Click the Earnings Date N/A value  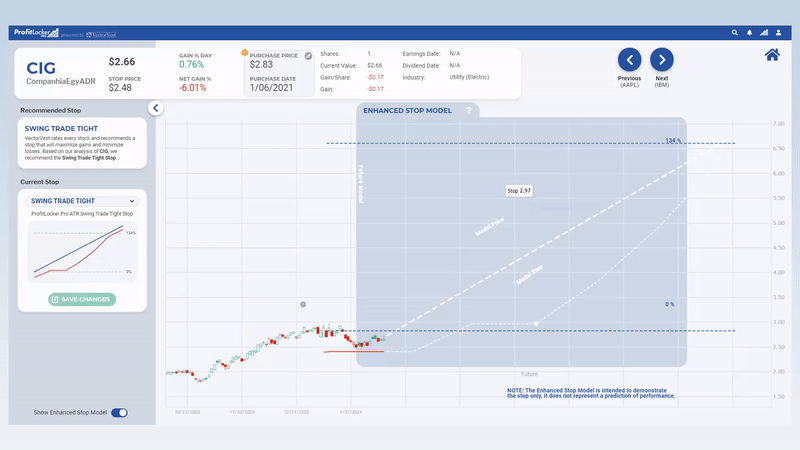(x=455, y=54)
